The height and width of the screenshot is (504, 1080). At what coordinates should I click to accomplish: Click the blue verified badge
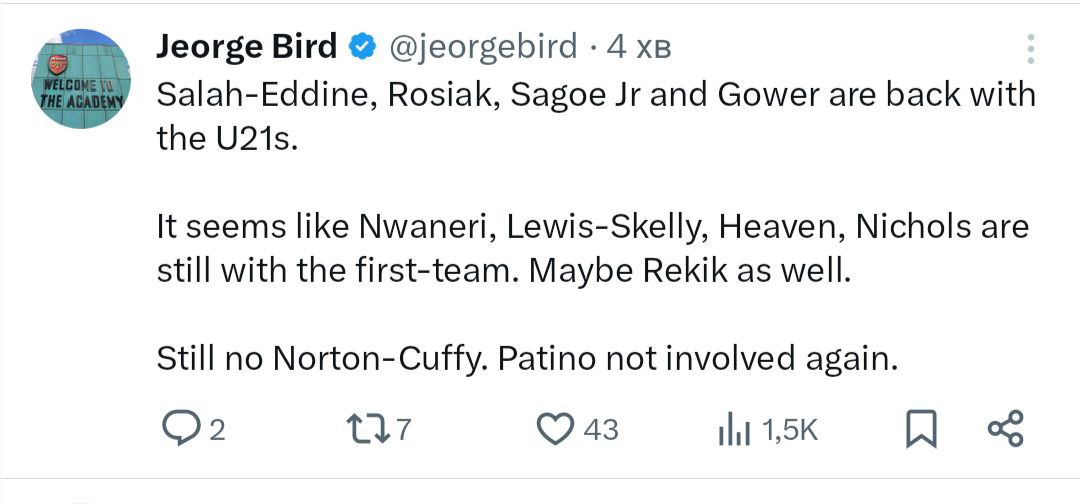click(x=362, y=46)
